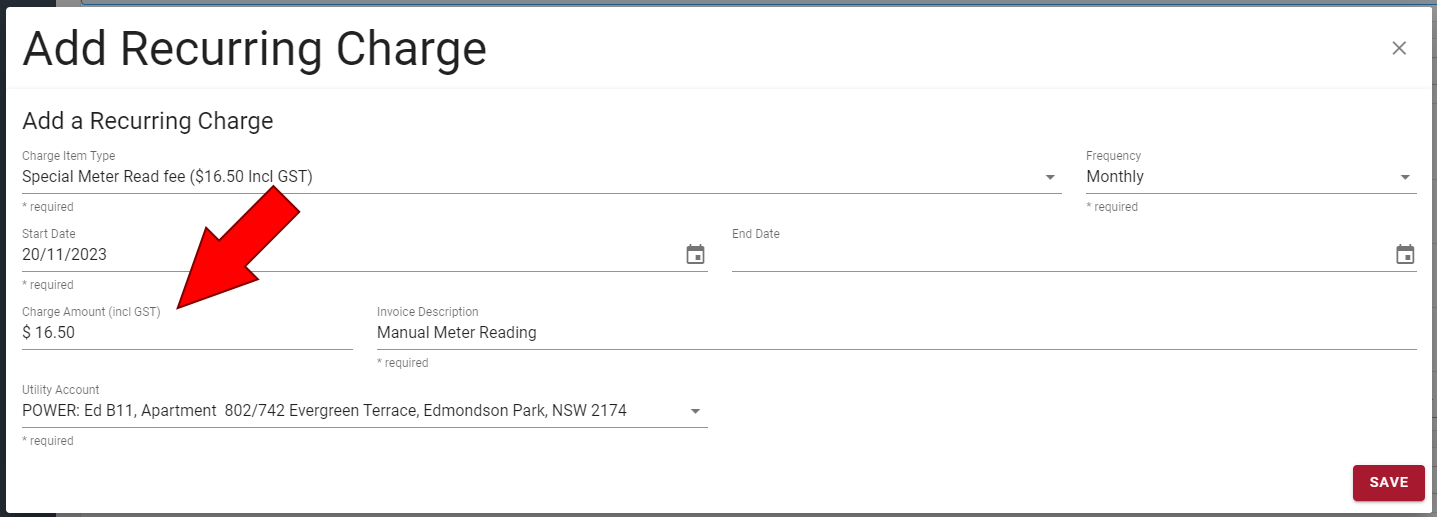Click the 'Add Recurring Charge' dialog title
This screenshot has height=517, width=1437.
click(255, 48)
